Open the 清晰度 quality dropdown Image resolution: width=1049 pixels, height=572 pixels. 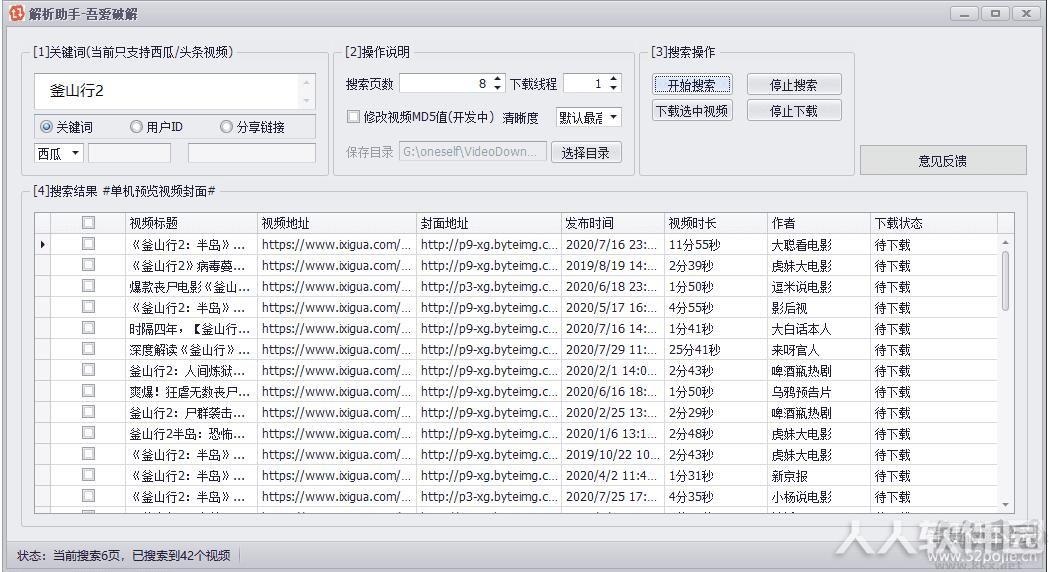[x=589, y=118]
